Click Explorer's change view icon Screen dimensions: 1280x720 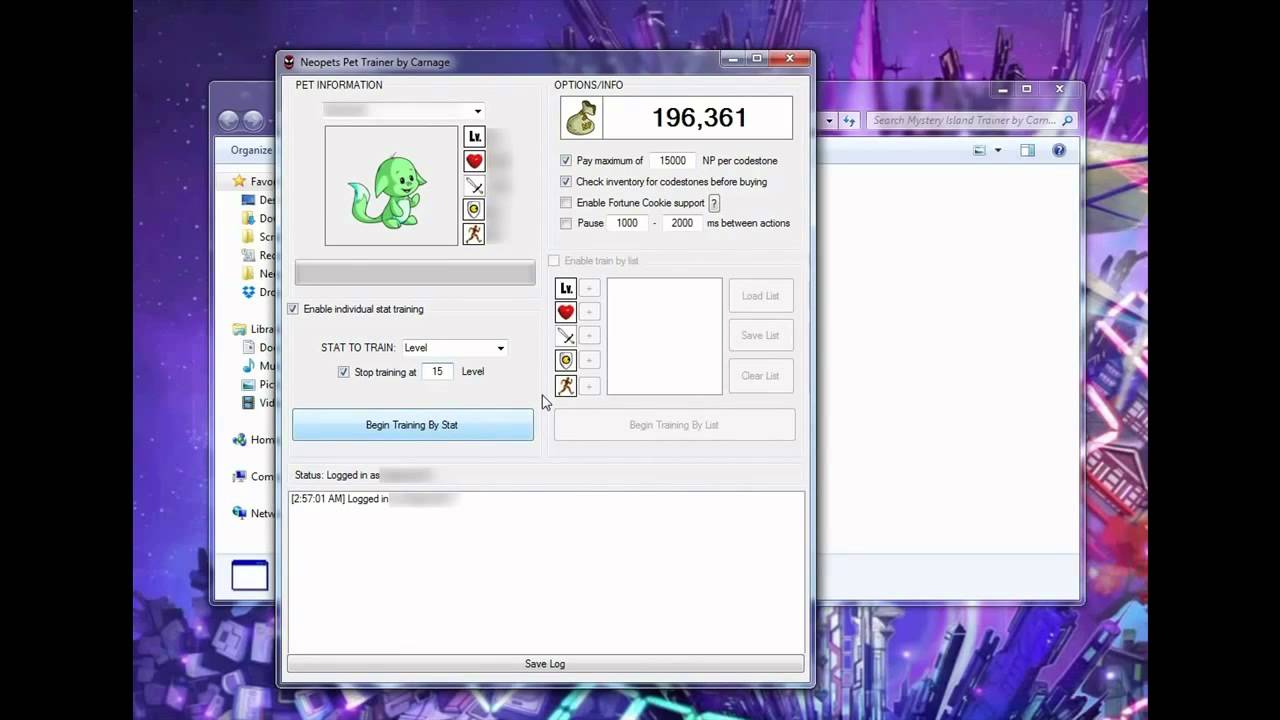click(980, 151)
